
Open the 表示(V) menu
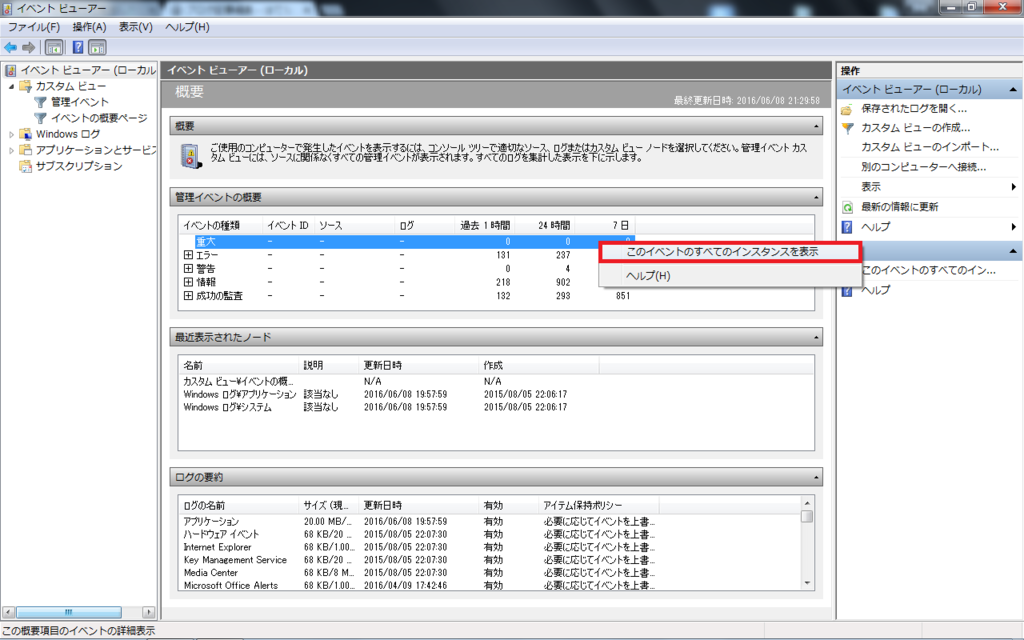(136, 27)
